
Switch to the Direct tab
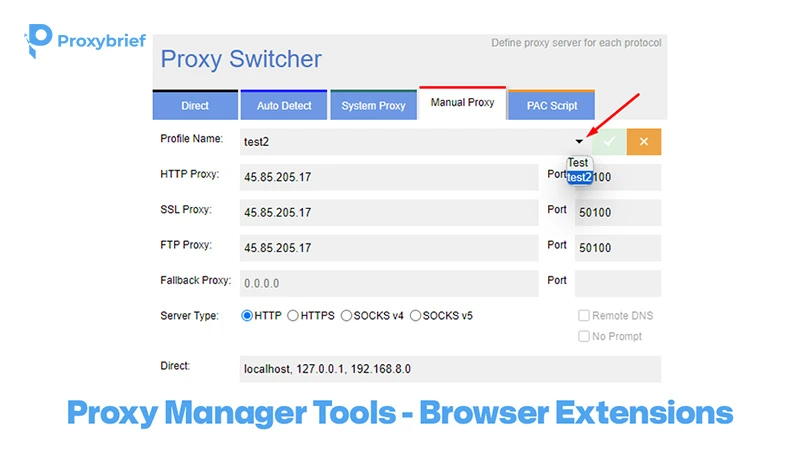tap(195, 105)
